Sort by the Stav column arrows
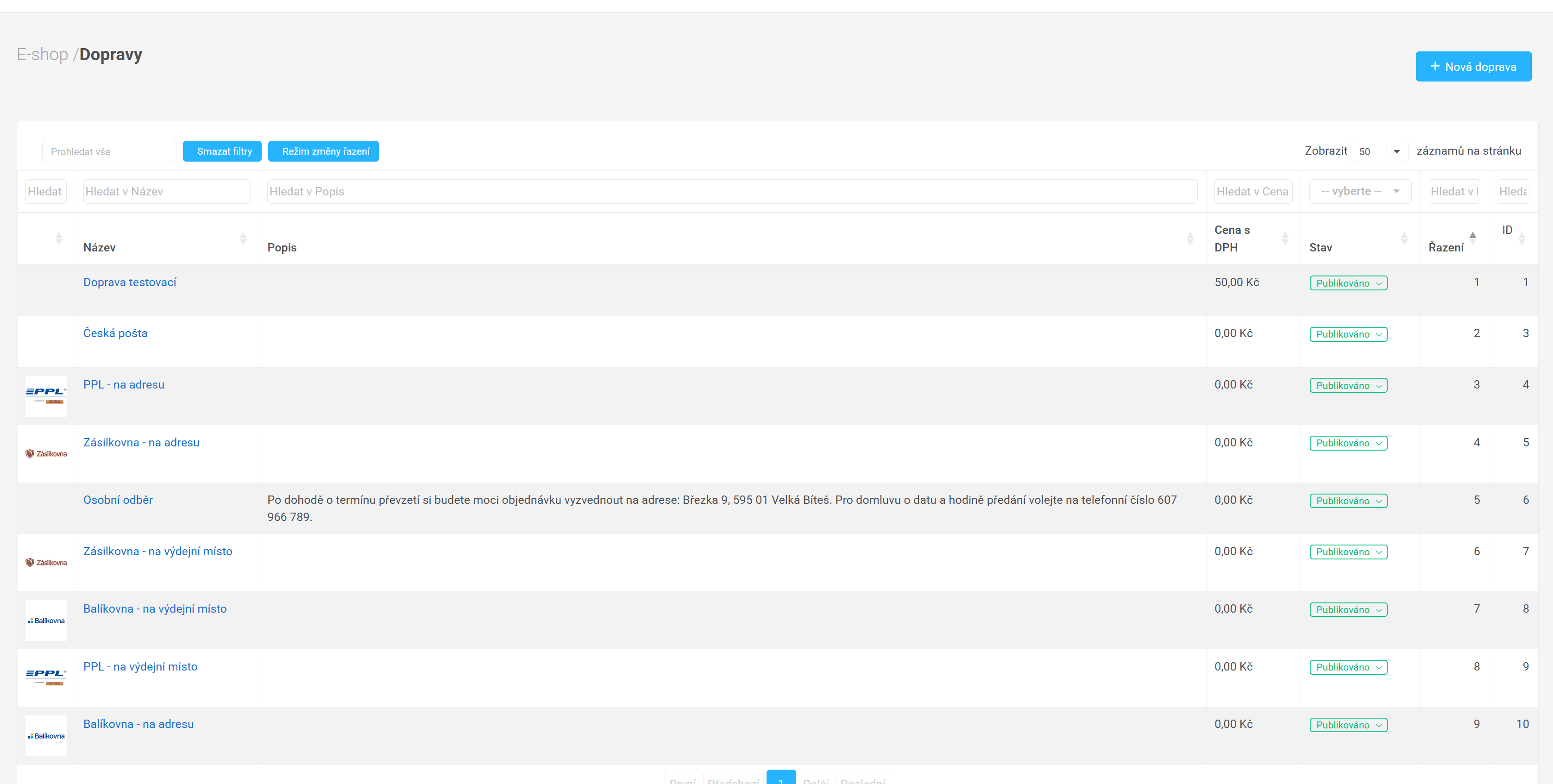Image resolution: width=1553 pixels, height=784 pixels. [x=1404, y=238]
